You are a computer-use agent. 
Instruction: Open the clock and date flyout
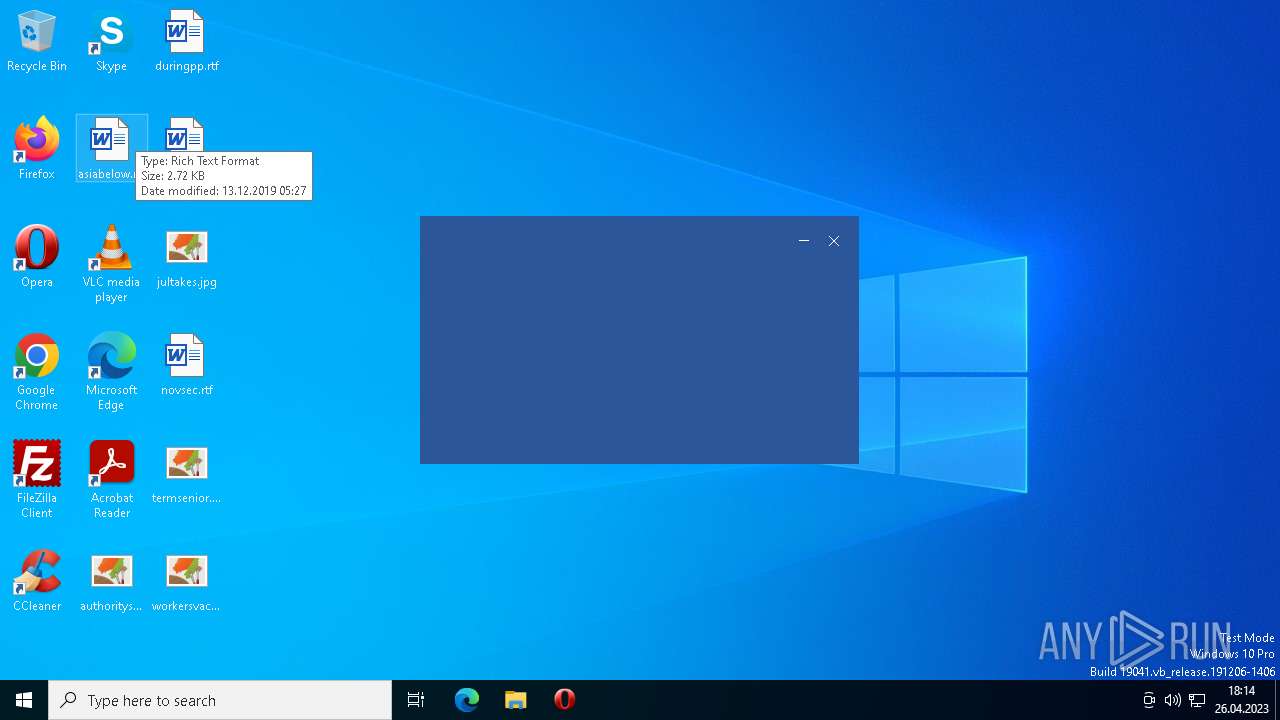[x=1241, y=700]
